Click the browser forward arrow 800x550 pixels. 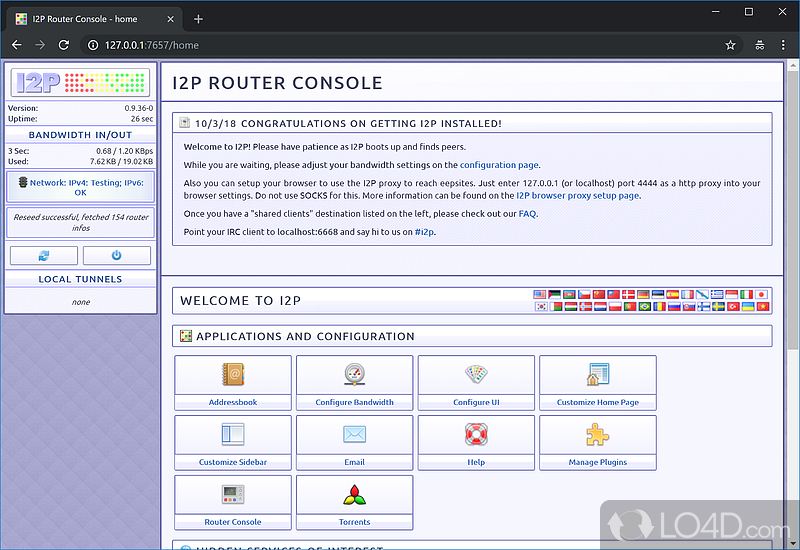40,45
